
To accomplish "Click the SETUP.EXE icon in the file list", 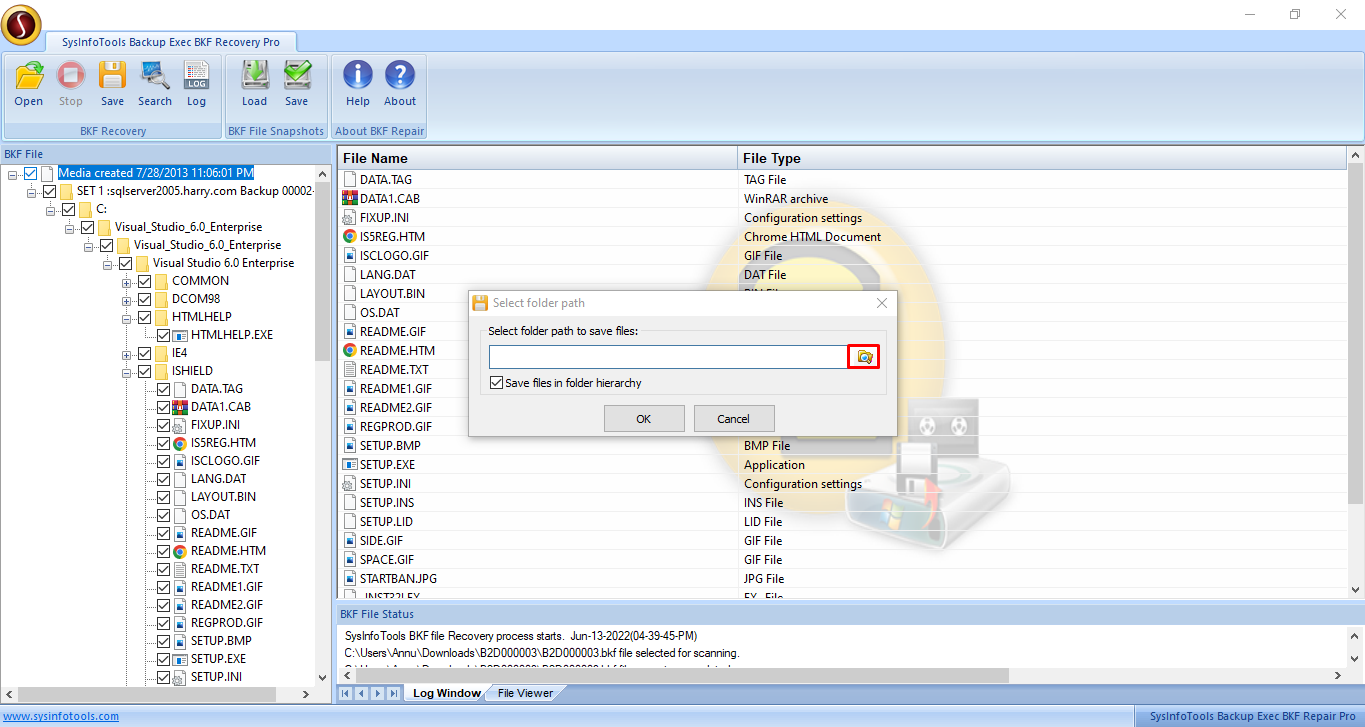I will (x=350, y=465).
